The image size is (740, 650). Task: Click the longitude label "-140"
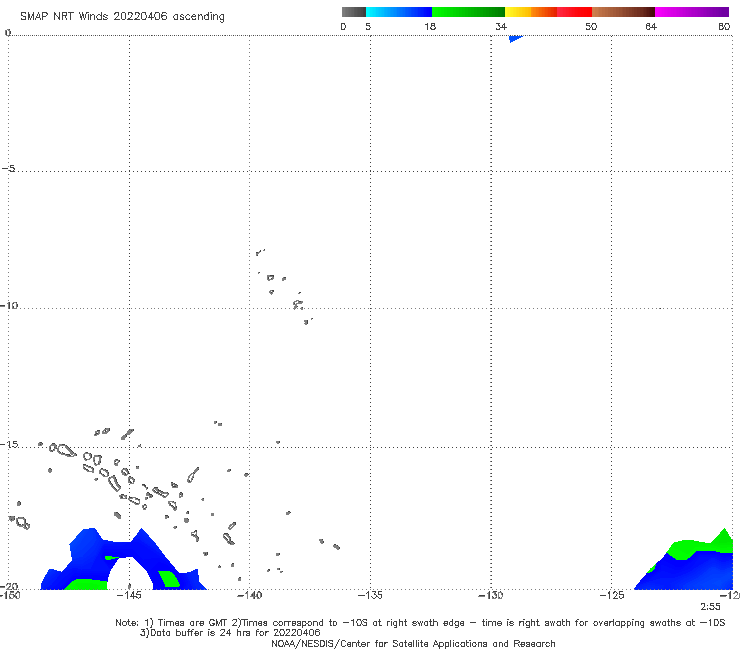coord(249,595)
